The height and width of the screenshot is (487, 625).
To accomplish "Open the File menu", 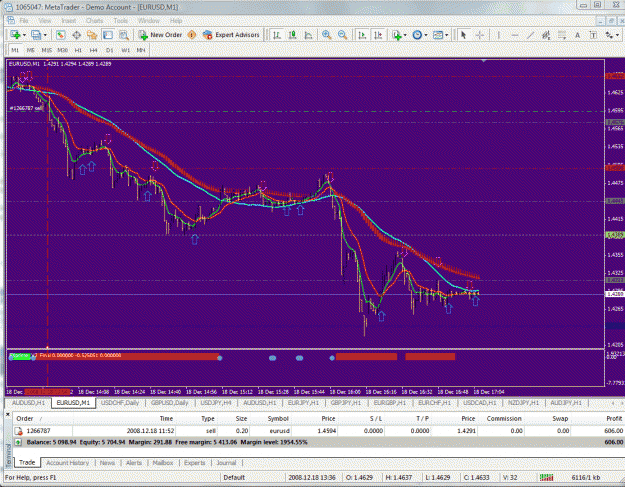I will tap(24, 20).
